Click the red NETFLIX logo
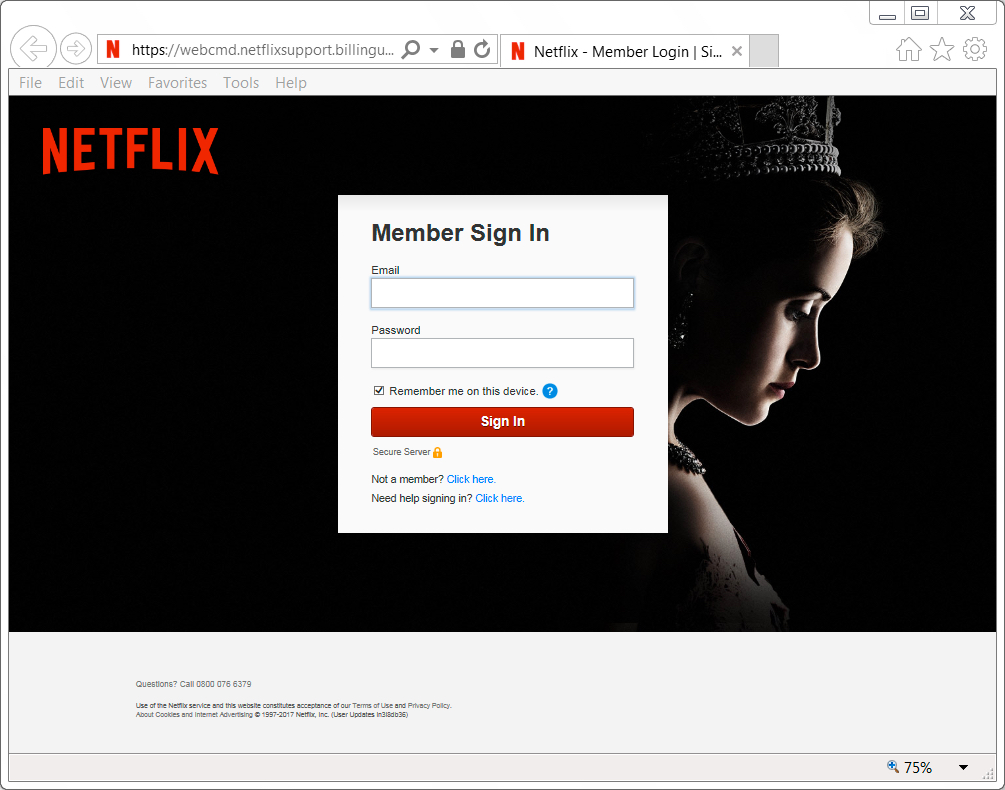This screenshot has width=1005, height=790. click(x=130, y=151)
